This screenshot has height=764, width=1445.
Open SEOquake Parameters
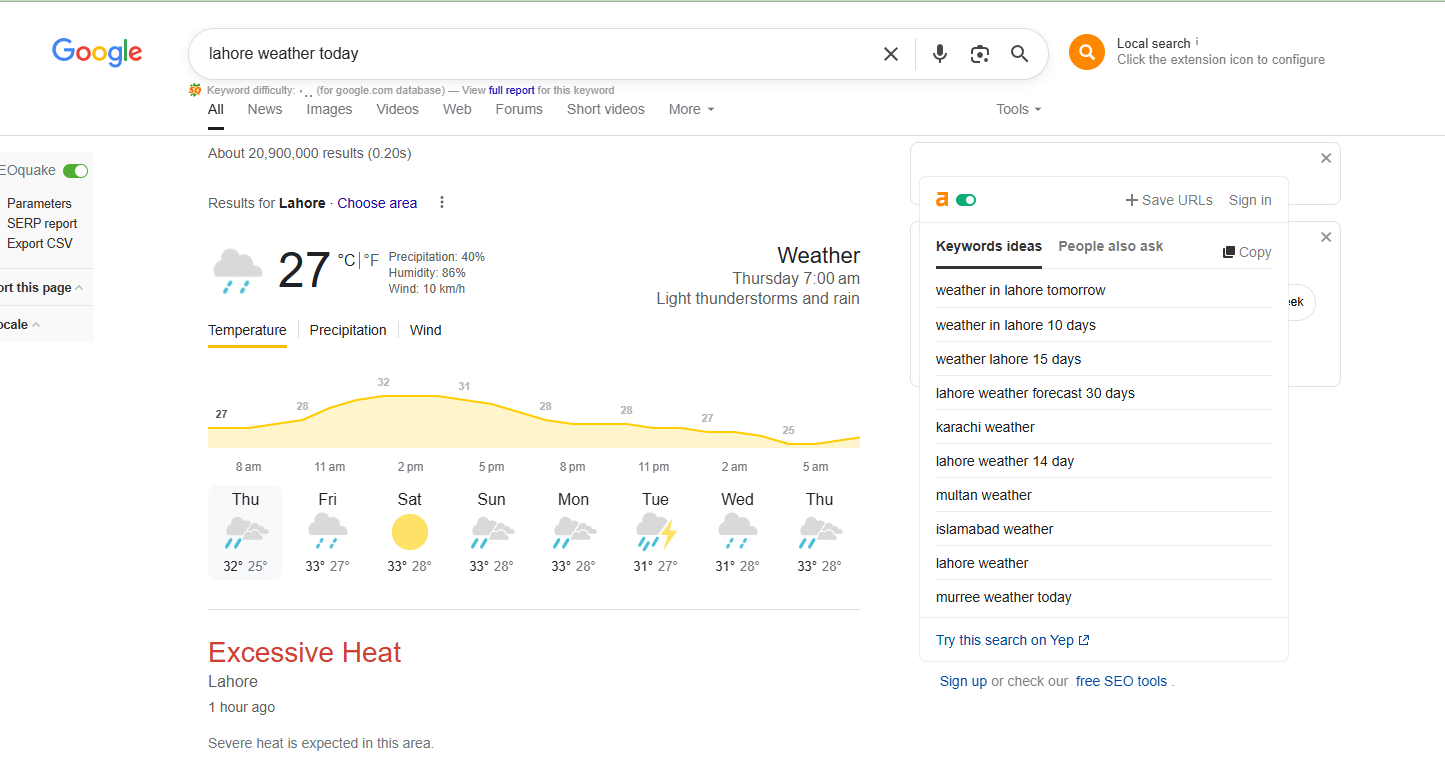[39, 203]
